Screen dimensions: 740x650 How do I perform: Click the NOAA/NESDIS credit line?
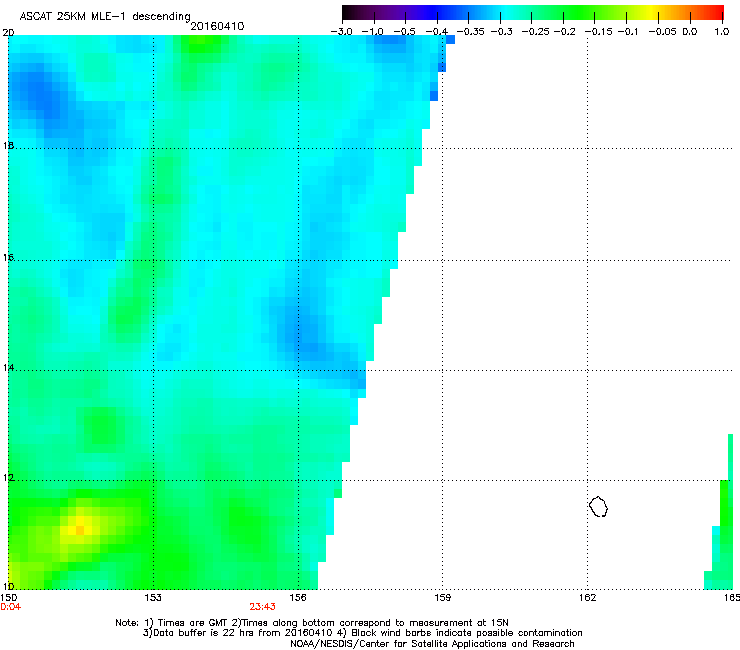pos(432,644)
